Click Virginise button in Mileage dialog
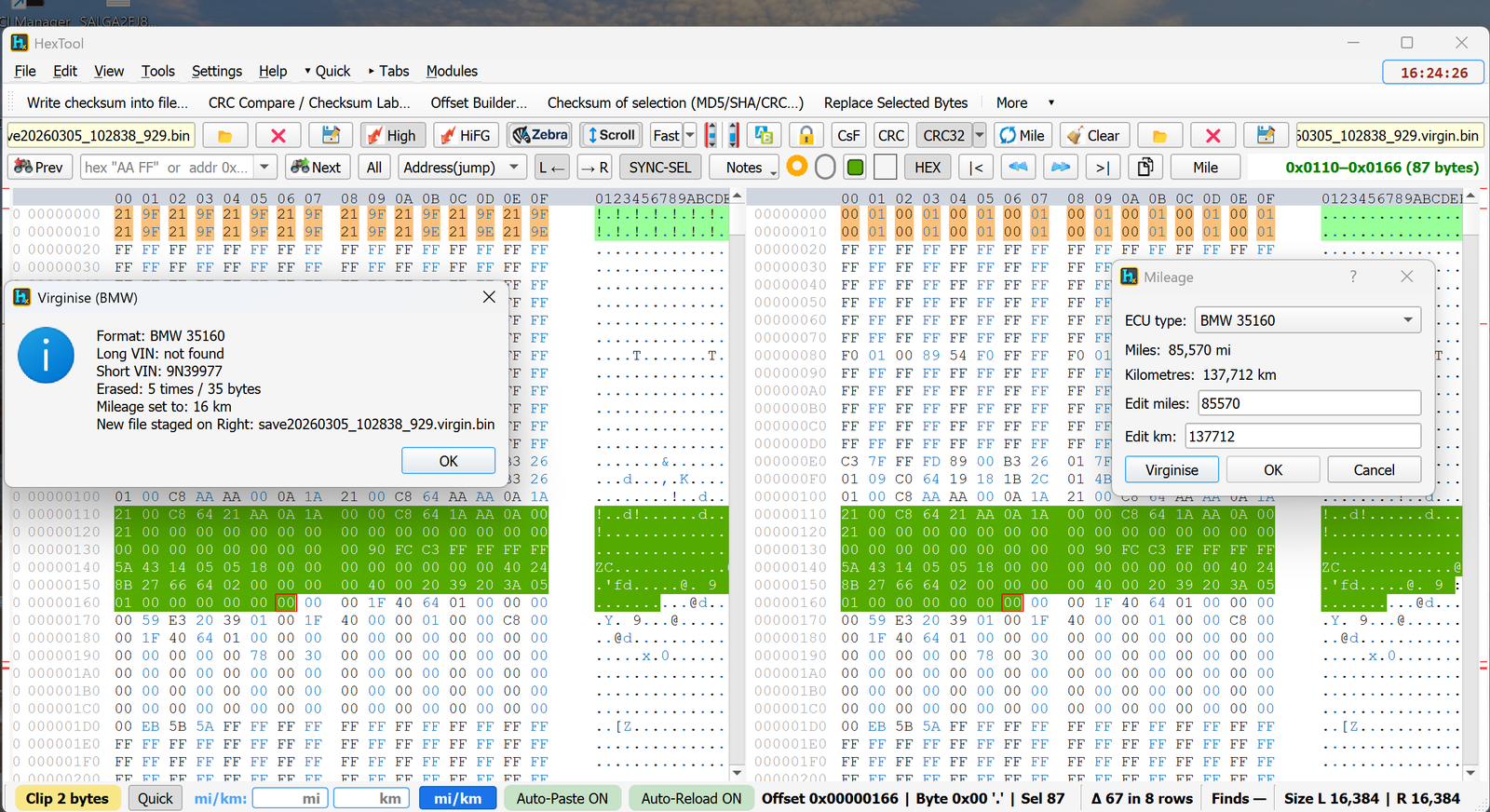Viewport: 1490px width, 812px height. click(1172, 470)
